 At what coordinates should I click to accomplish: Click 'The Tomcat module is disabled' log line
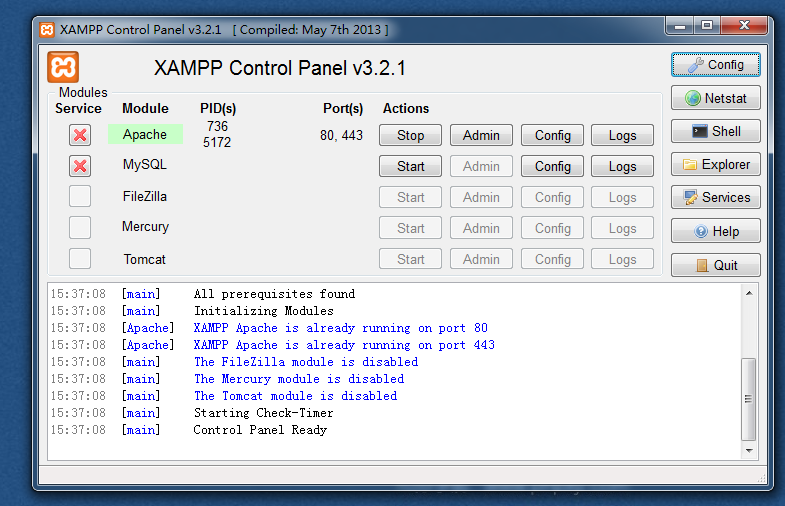295,396
